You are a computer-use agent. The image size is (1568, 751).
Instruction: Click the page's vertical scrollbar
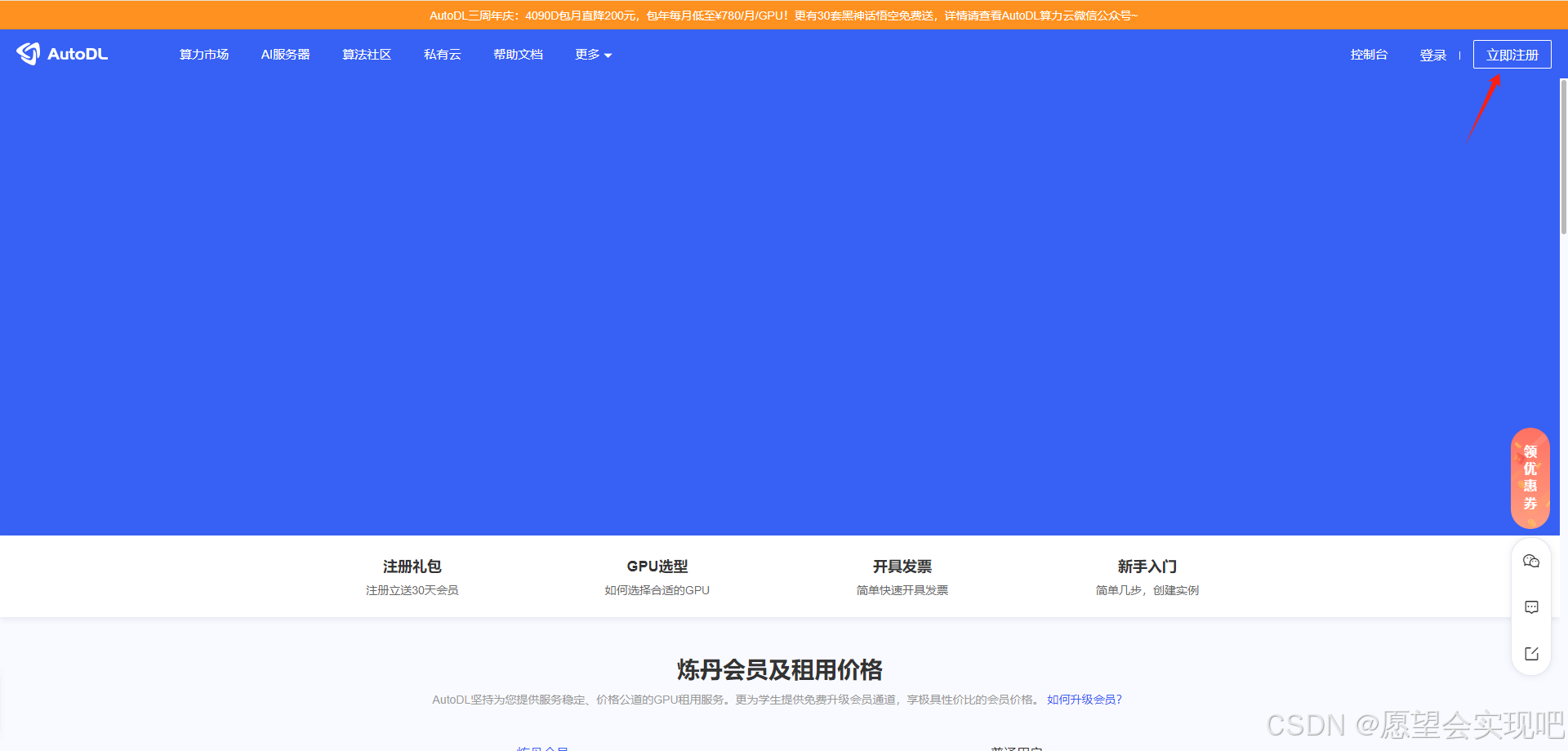coord(1563,155)
